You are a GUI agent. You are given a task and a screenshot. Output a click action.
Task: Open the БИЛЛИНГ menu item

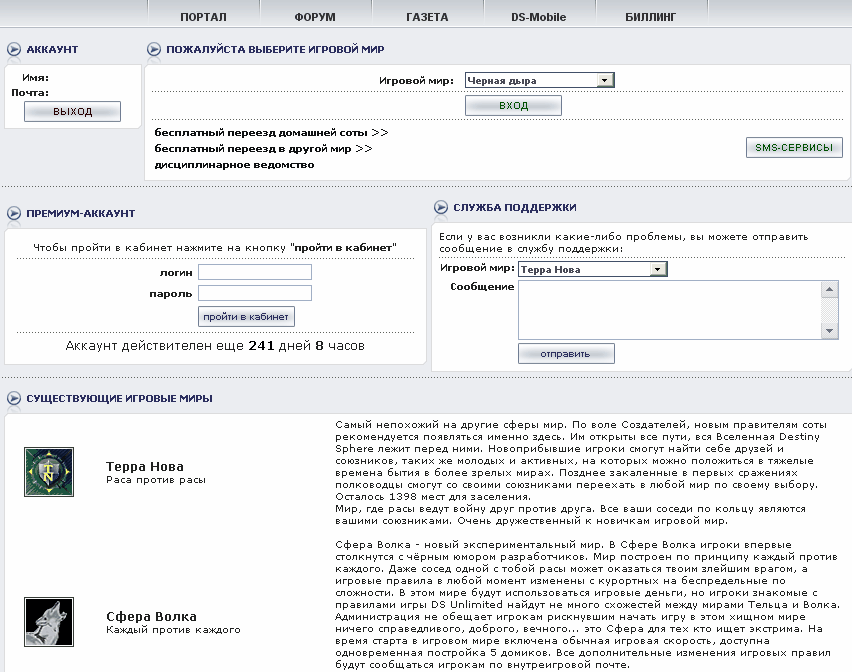[650, 17]
